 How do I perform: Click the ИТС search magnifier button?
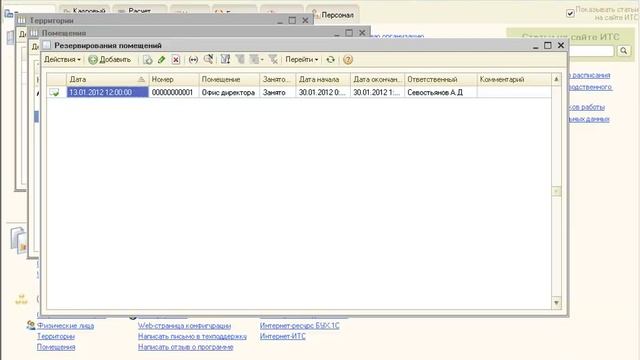[x=624, y=51]
